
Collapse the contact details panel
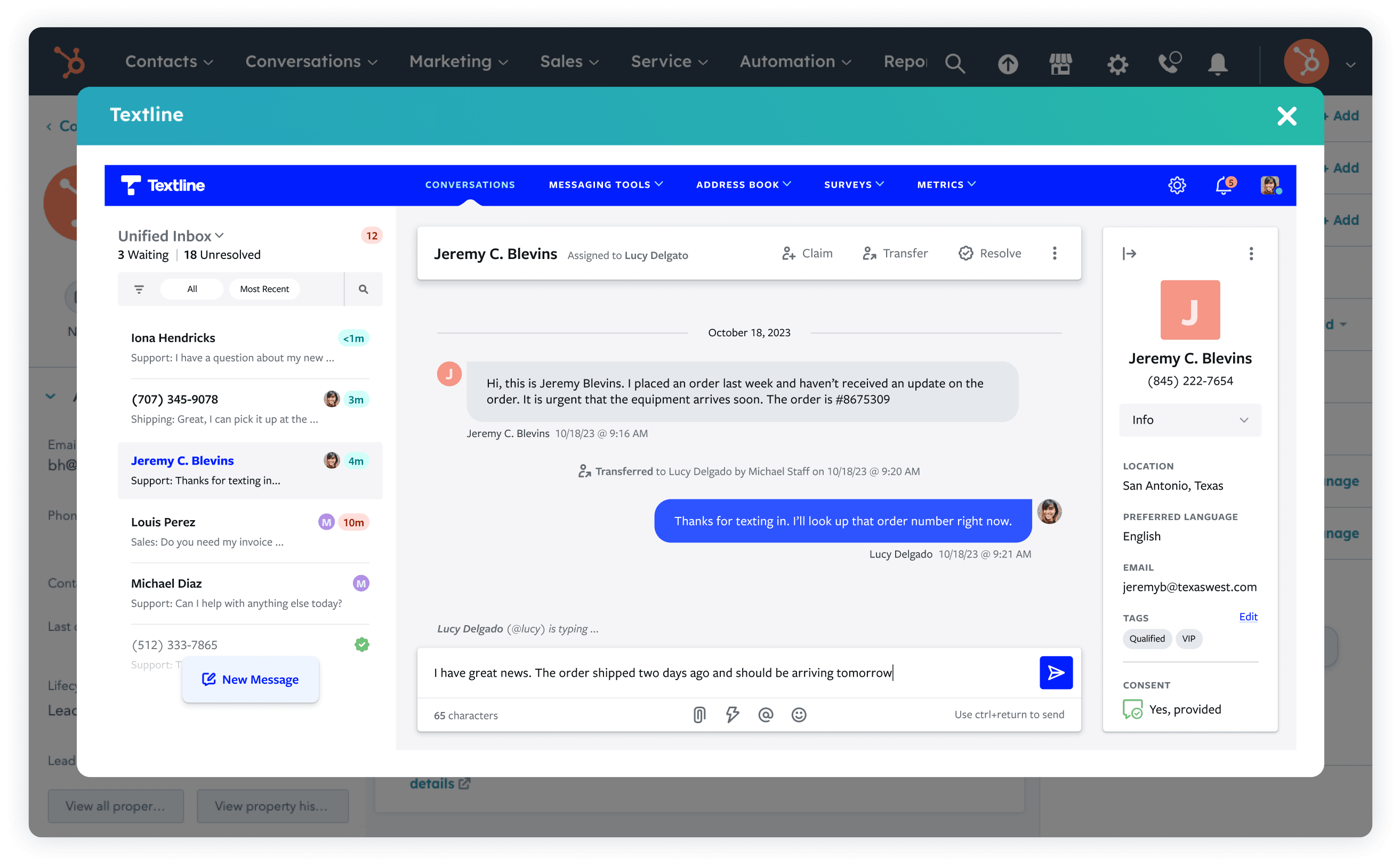click(x=1129, y=254)
